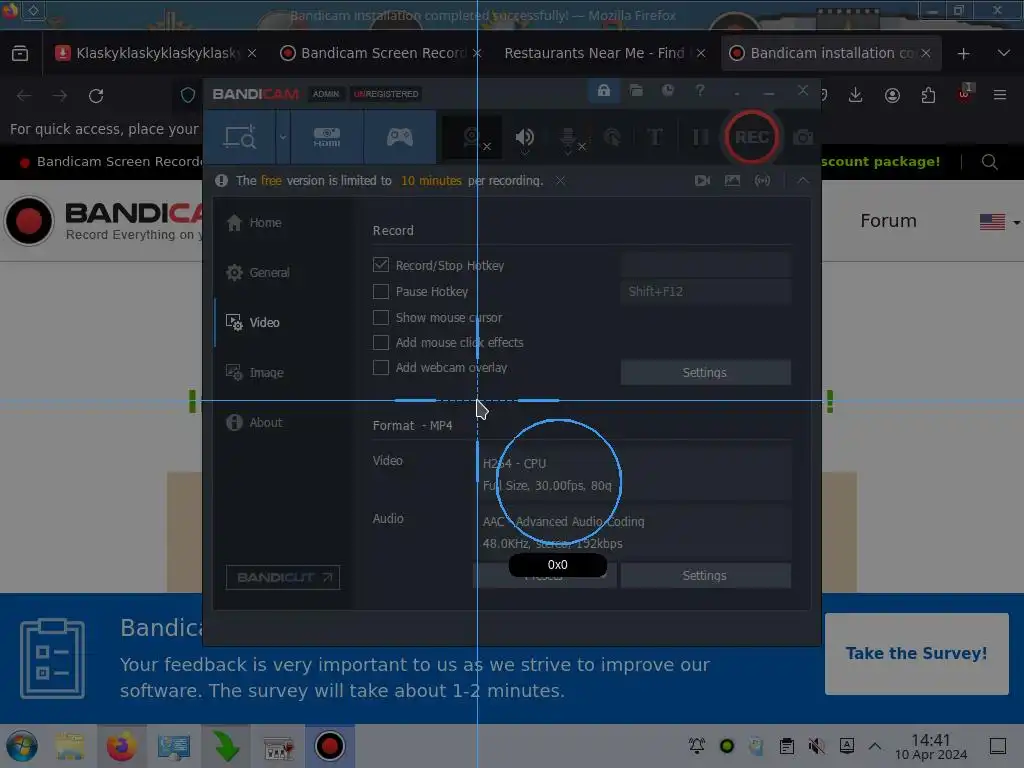This screenshot has width=1024, height=768.
Task: Click the broadcast signal icon
Action: (762, 180)
